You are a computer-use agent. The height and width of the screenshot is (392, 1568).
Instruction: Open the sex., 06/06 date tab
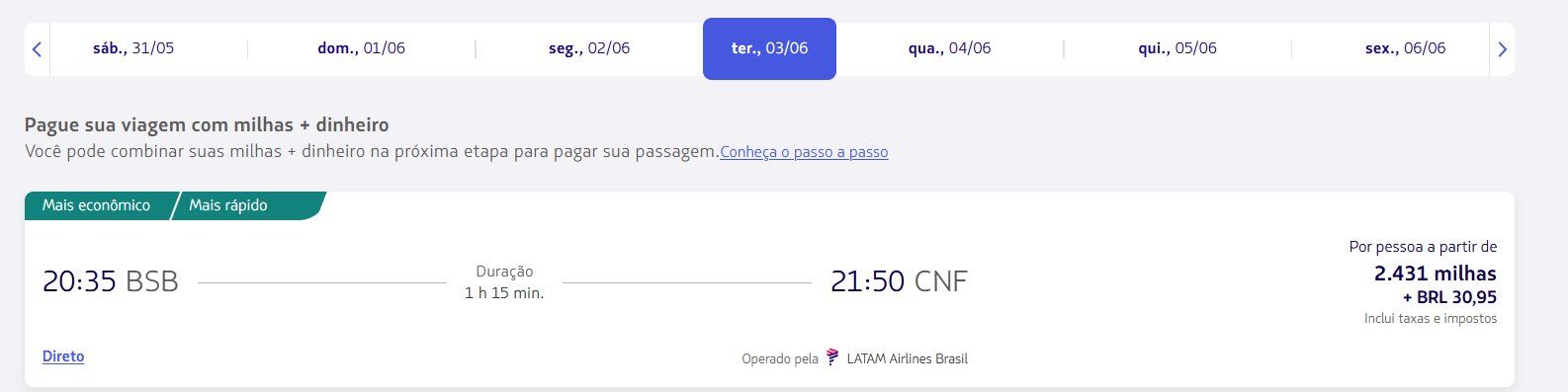click(1405, 48)
